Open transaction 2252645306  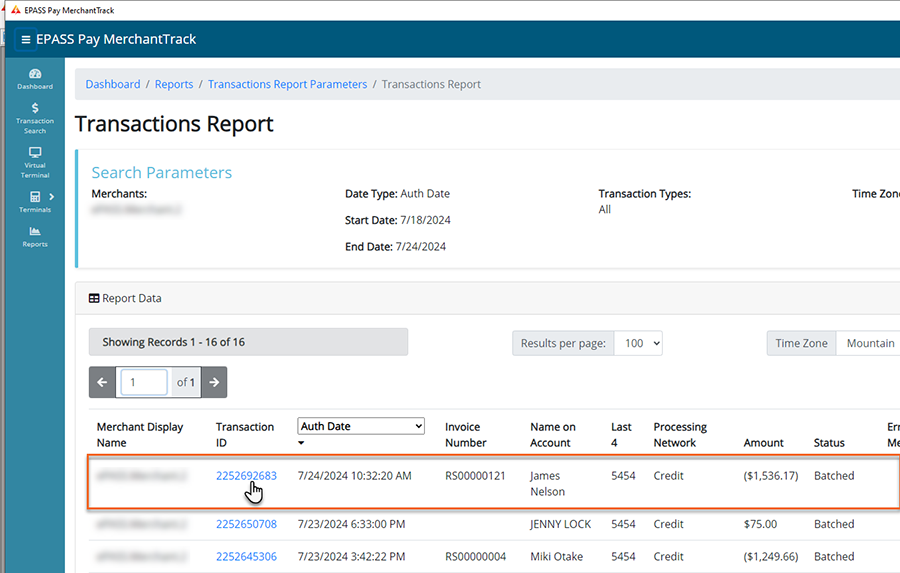(246, 556)
